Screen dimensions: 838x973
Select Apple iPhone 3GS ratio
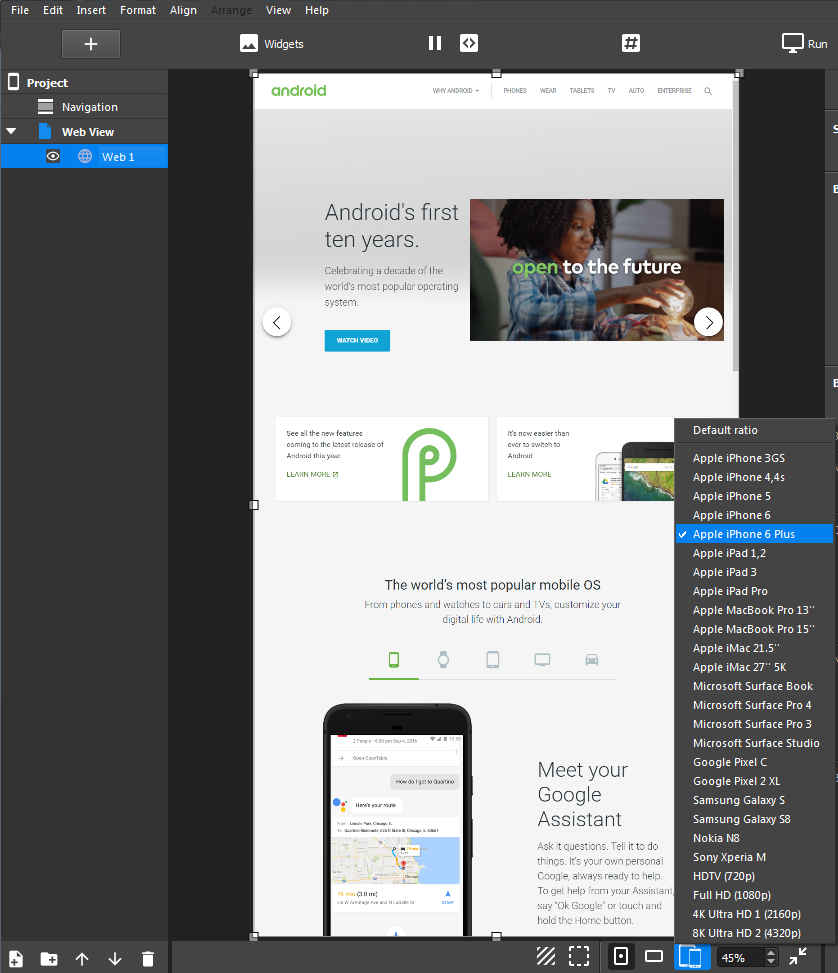point(754,458)
